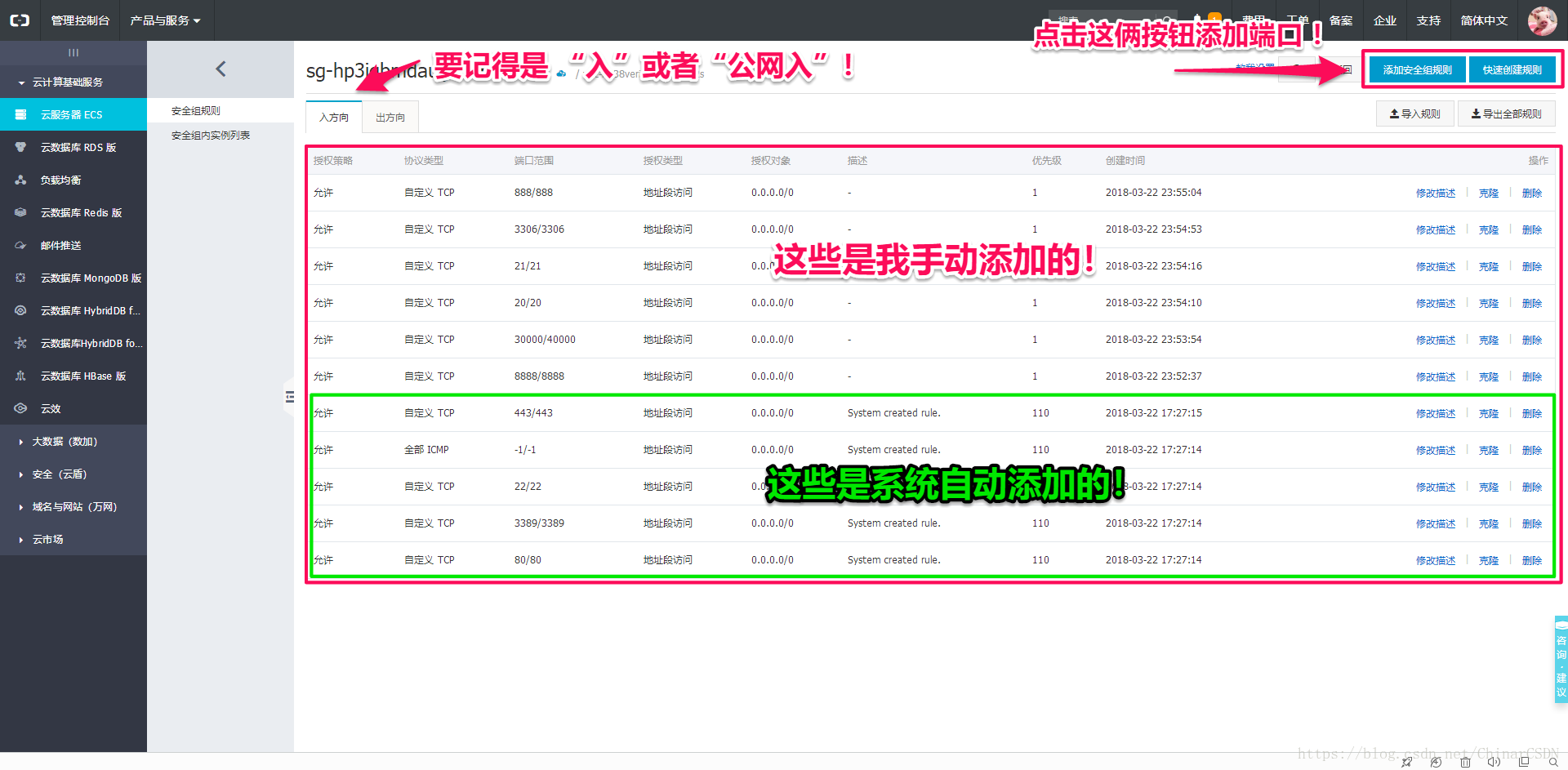The image size is (1568, 770).
Task: Select 安全组规则 in the side menu
Action: (x=196, y=111)
